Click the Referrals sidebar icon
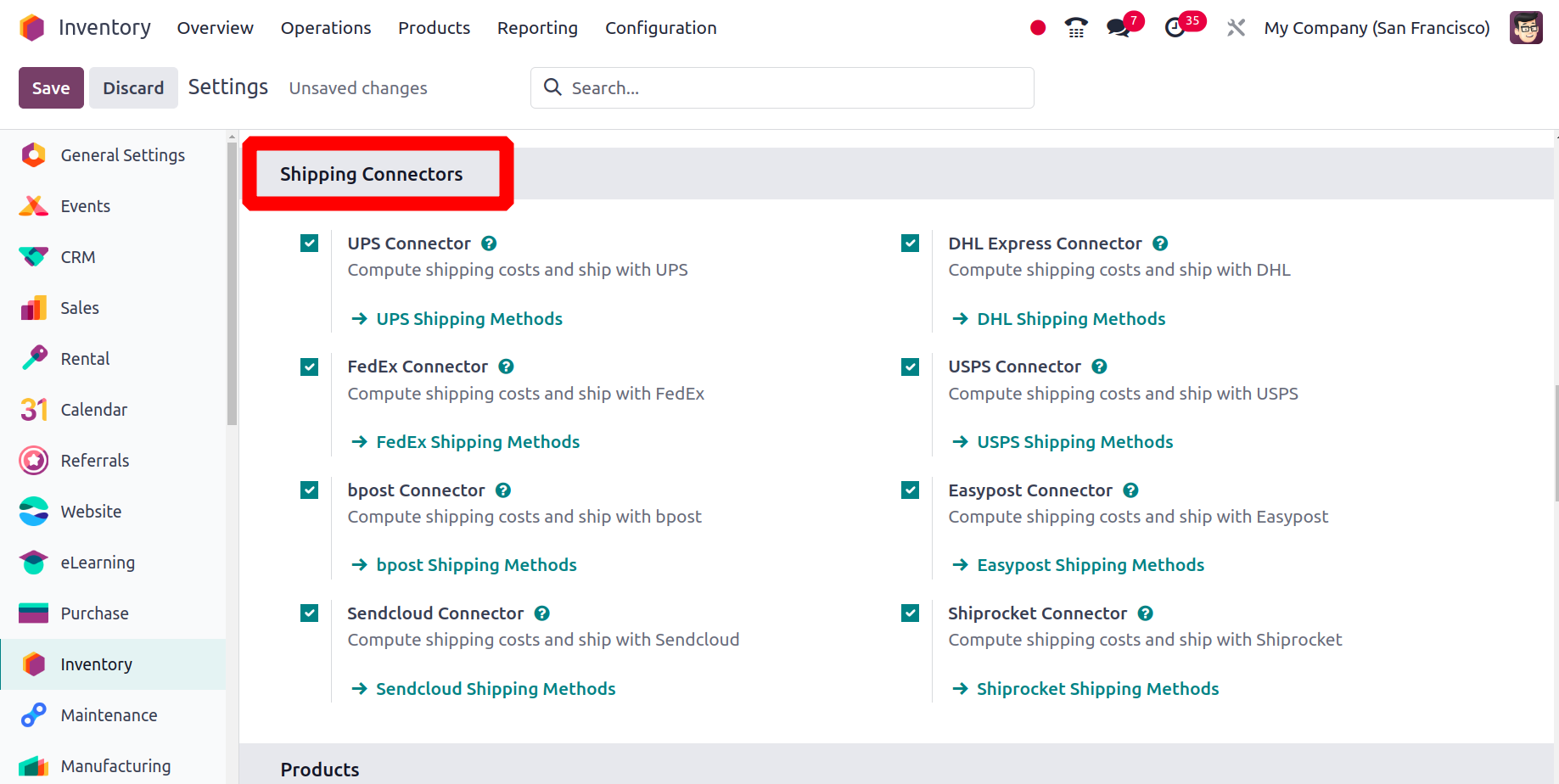The width and height of the screenshot is (1559, 784). (x=34, y=461)
